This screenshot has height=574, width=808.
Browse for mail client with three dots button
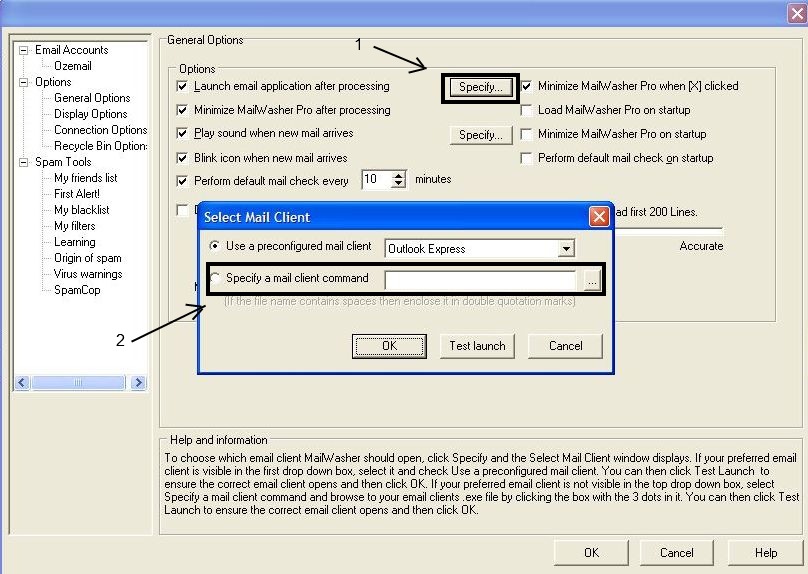(593, 281)
